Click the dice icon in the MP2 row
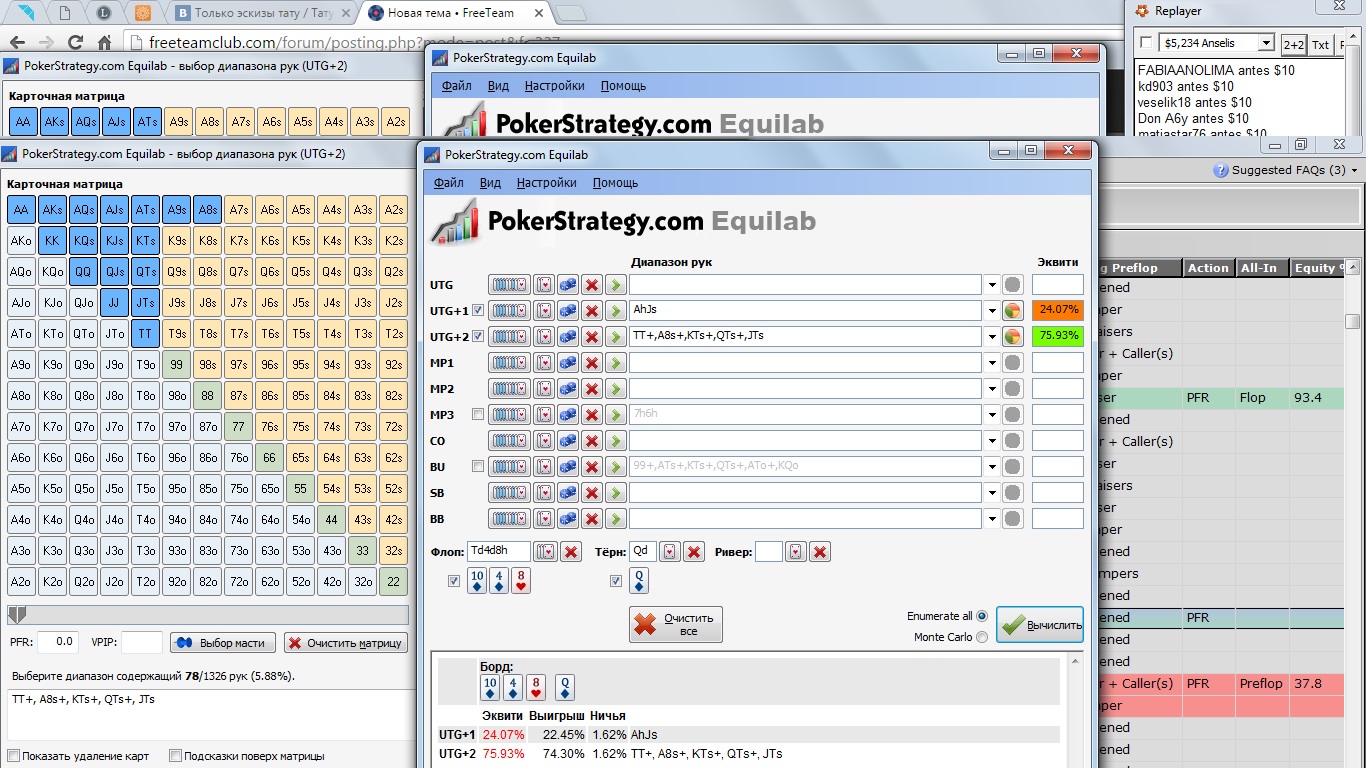This screenshot has height=768, width=1366. coord(568,389)
